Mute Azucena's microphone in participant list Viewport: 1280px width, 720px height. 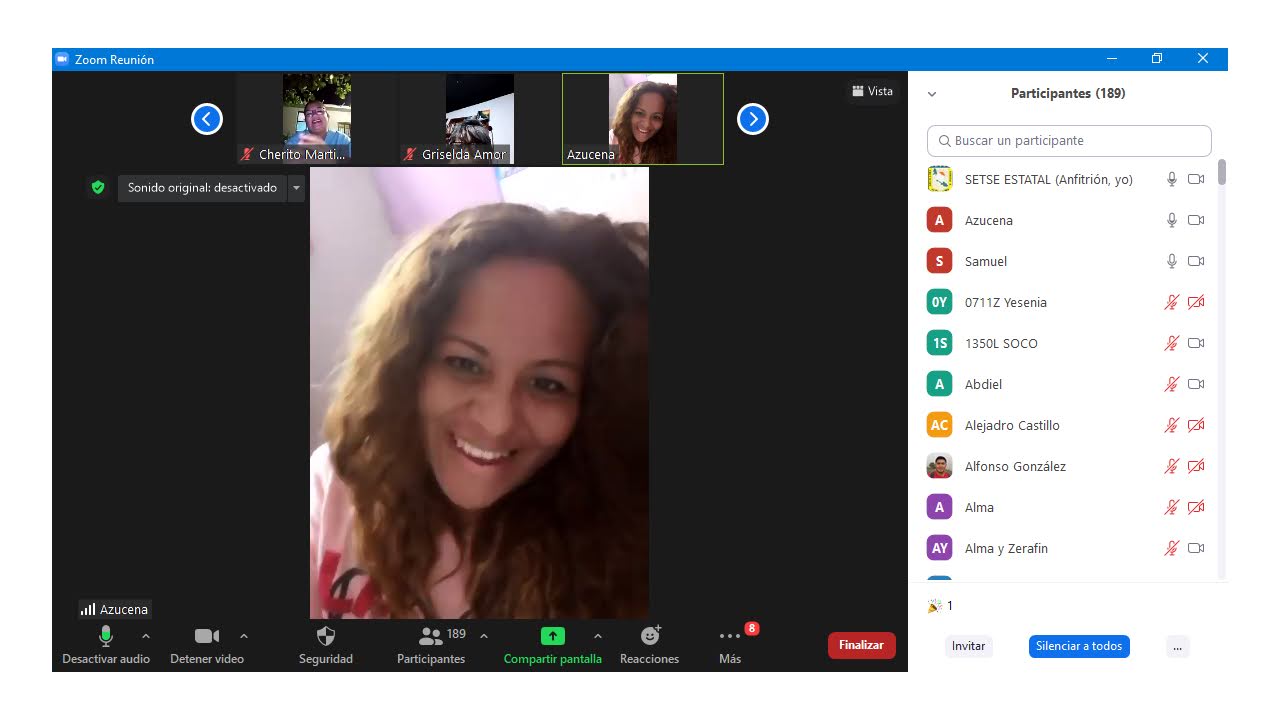tap(1172, 221)
